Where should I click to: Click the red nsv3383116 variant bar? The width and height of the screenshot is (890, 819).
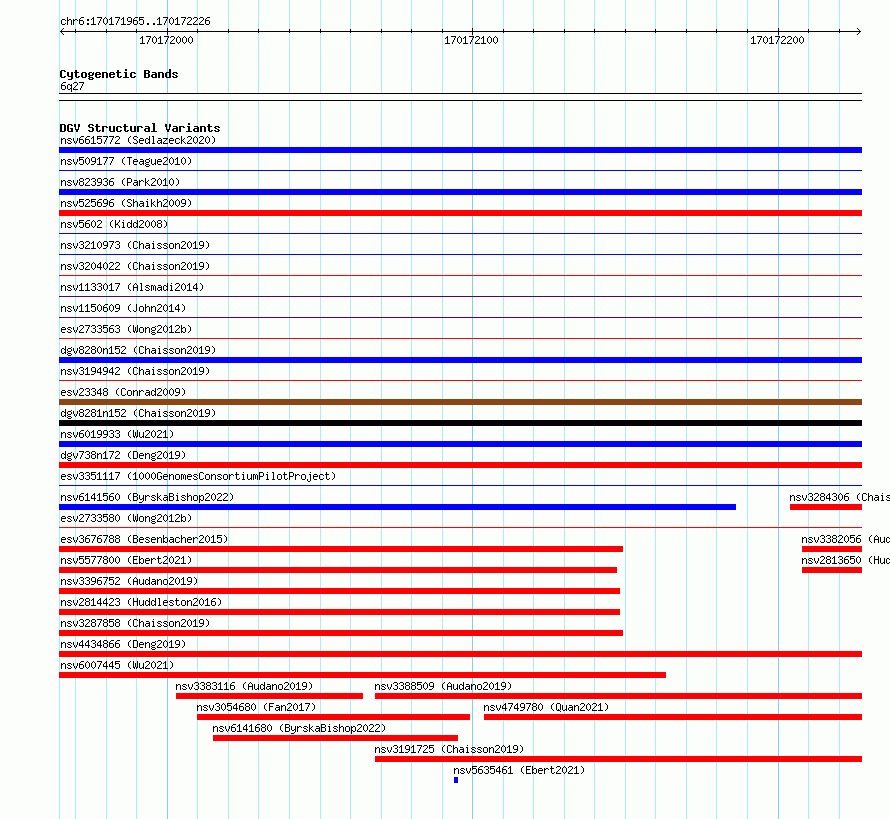pyautogui.click(x=269, y=696)
